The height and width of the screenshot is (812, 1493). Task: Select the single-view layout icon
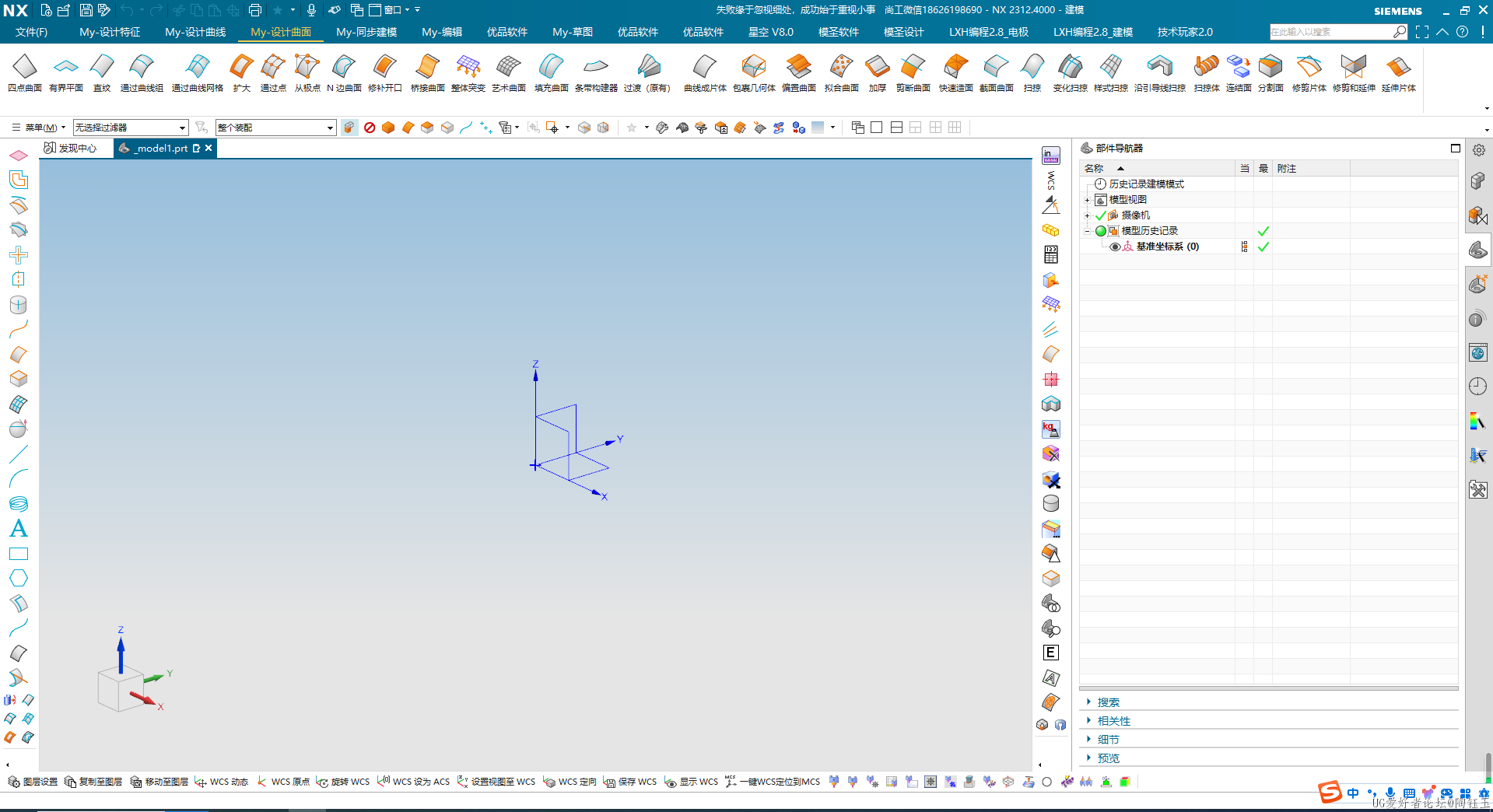click(x=877, y=128)
